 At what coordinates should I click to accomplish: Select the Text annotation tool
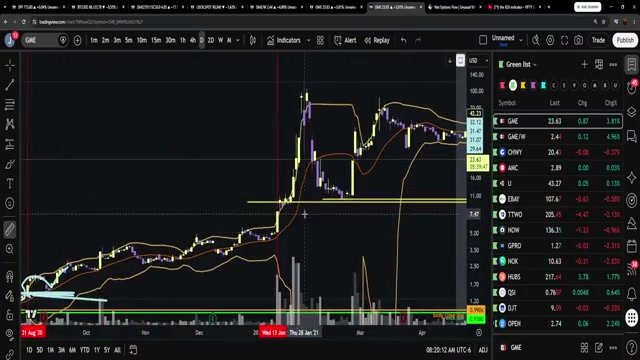[x=10, y=184]
